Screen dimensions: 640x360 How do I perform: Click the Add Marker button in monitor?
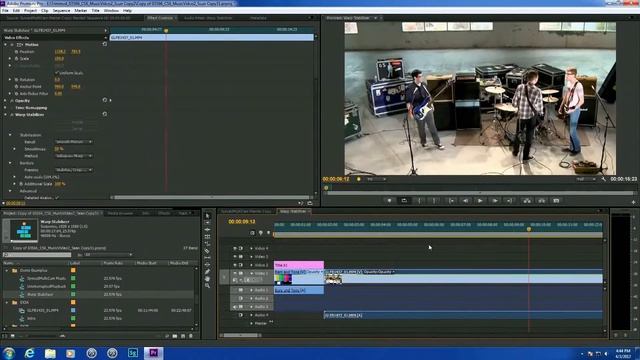click(389, 200)
